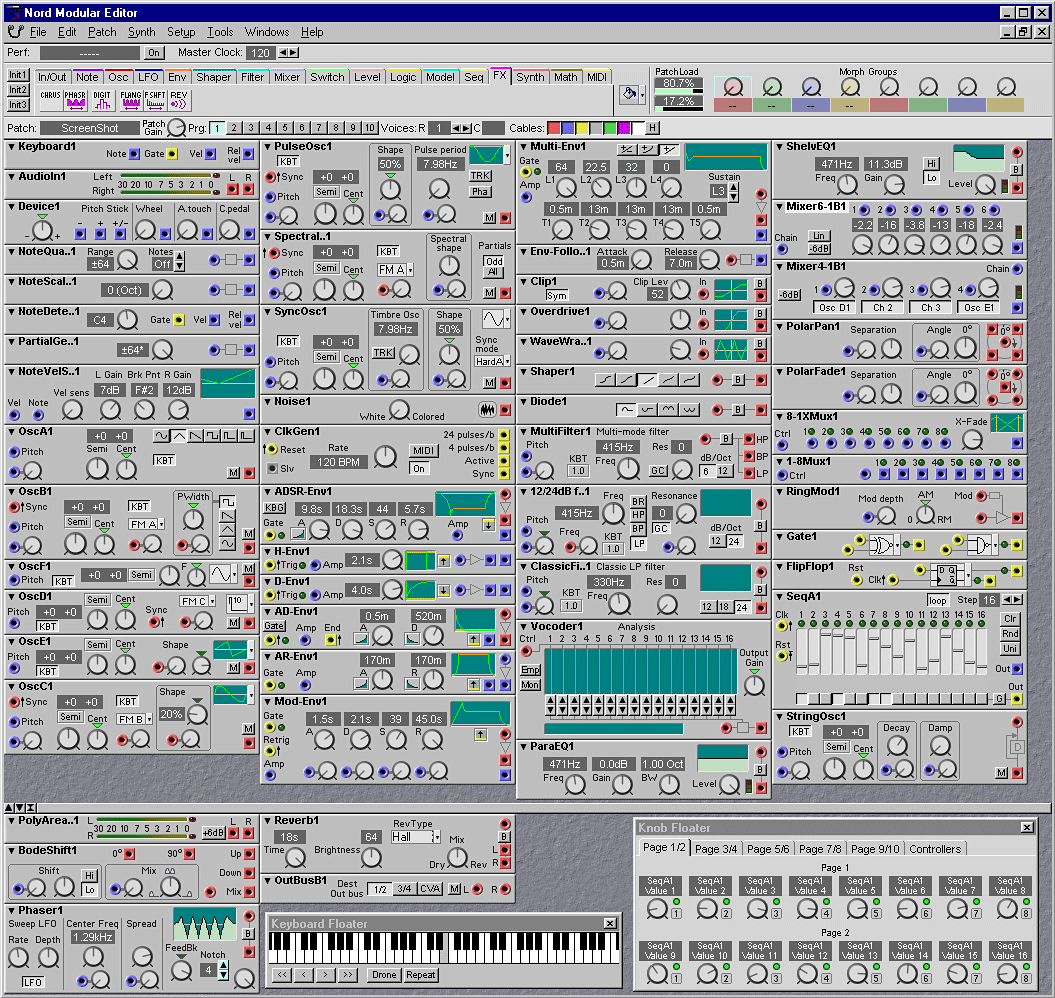1055x998 pixels.
Task: Select the 3/4 out bus in OutBusB1
Action: pyautogui.click(x=404, y=889)
